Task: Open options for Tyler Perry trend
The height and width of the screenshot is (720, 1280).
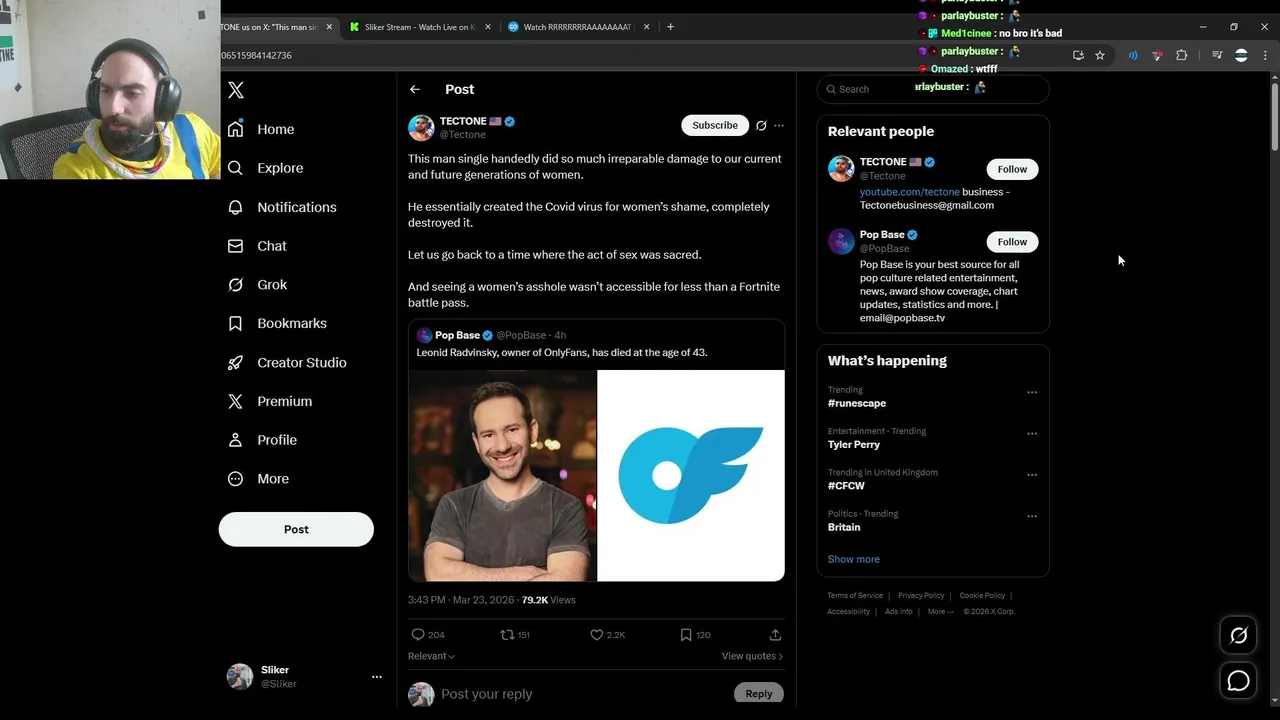Action: pos(1032,434)
